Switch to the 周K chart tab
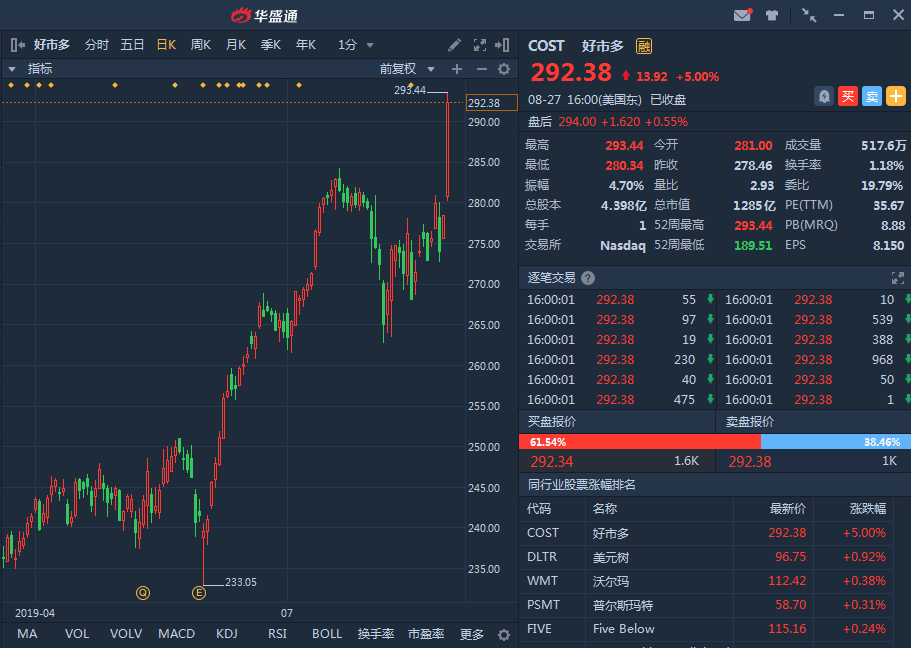Image resolution: width=911 pixels, height=648 pixels. click(201, 45)
